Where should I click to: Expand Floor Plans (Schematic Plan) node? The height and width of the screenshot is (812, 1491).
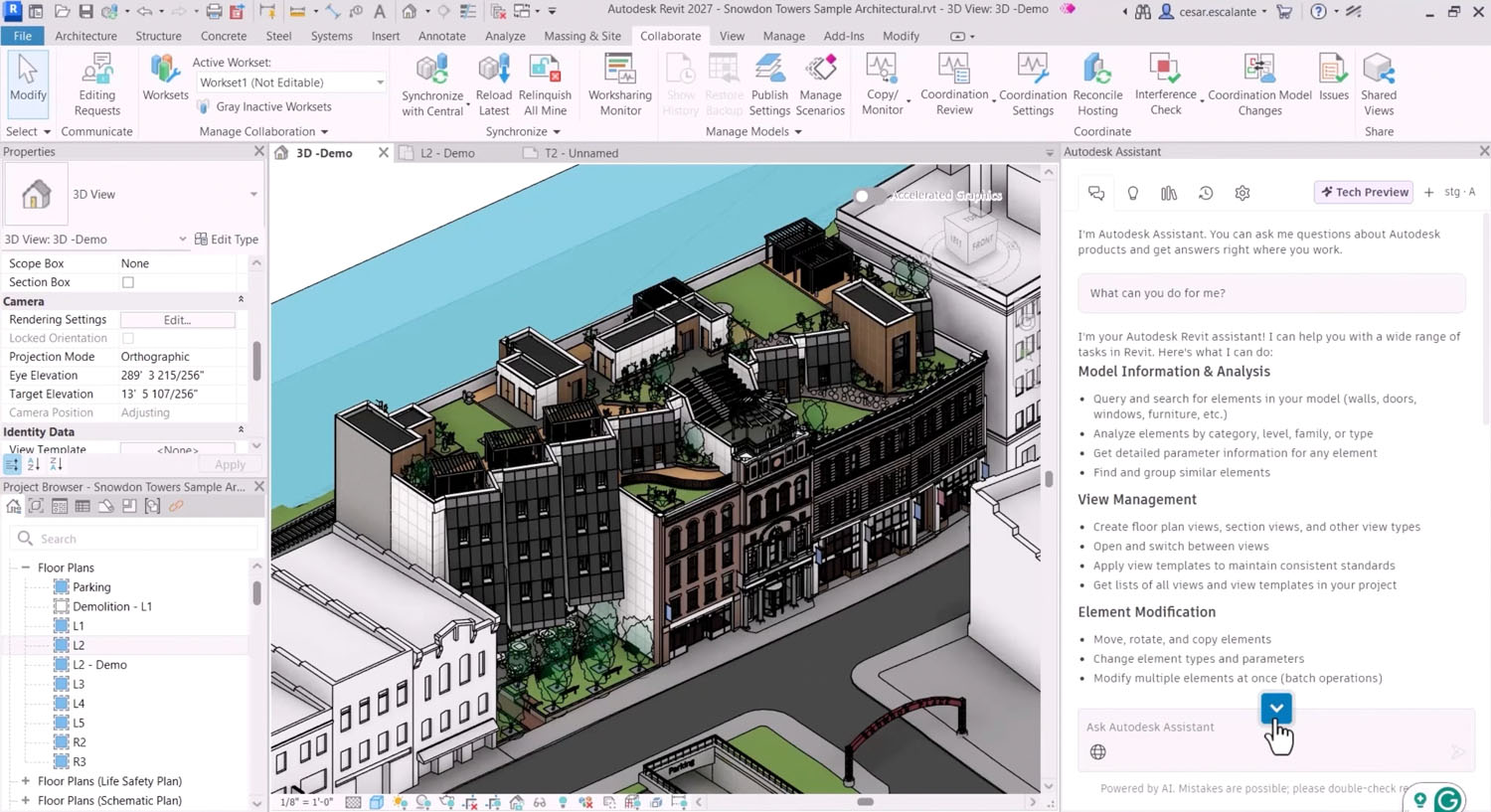coord(26,800)
